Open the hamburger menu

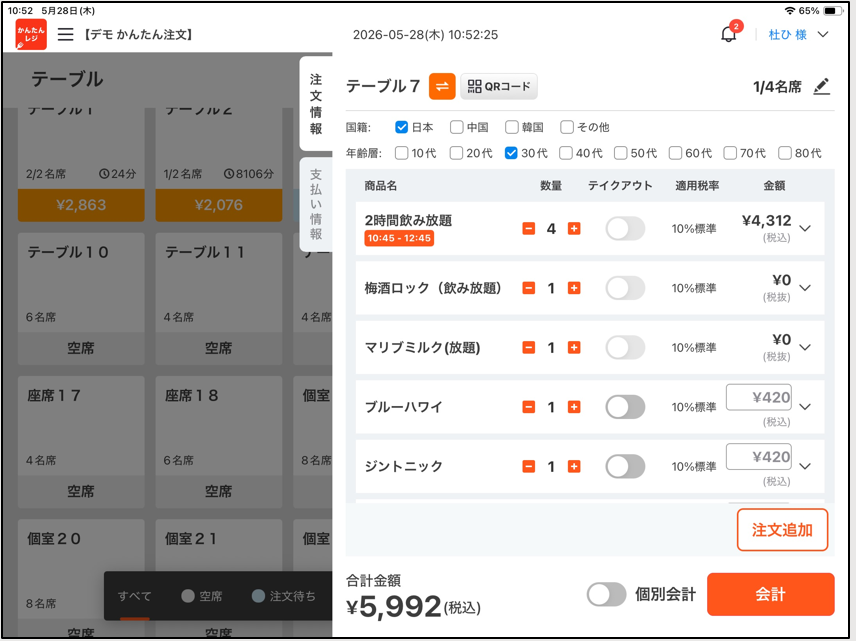pos(66,34)
